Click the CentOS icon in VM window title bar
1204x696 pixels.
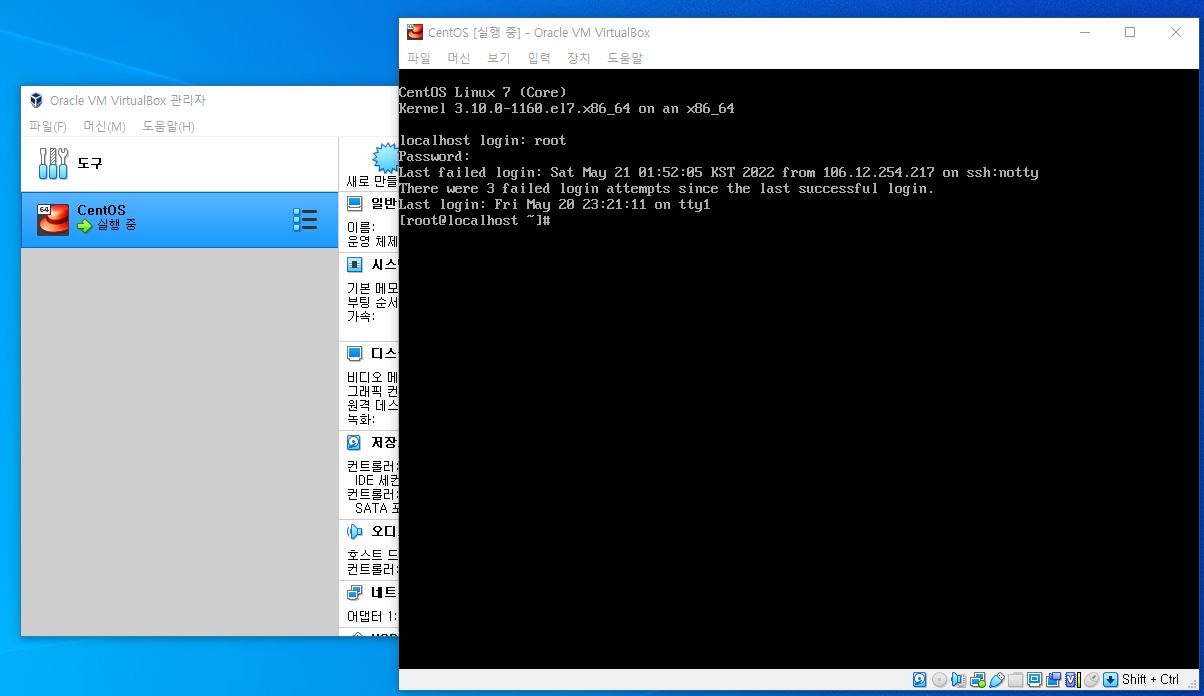click(x=415, y=32)
